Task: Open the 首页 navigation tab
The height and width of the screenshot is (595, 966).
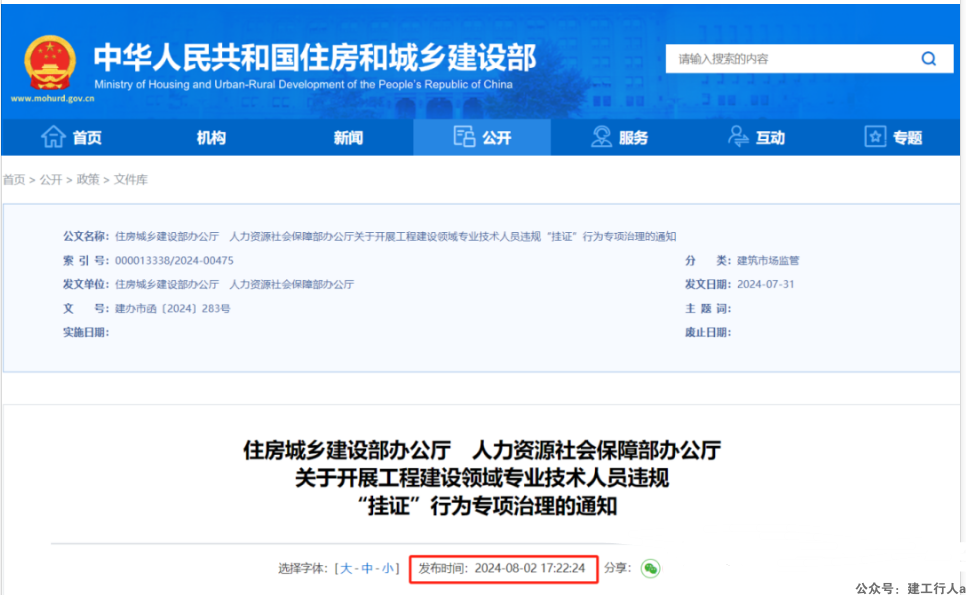Action: click(x=70, y=137)
